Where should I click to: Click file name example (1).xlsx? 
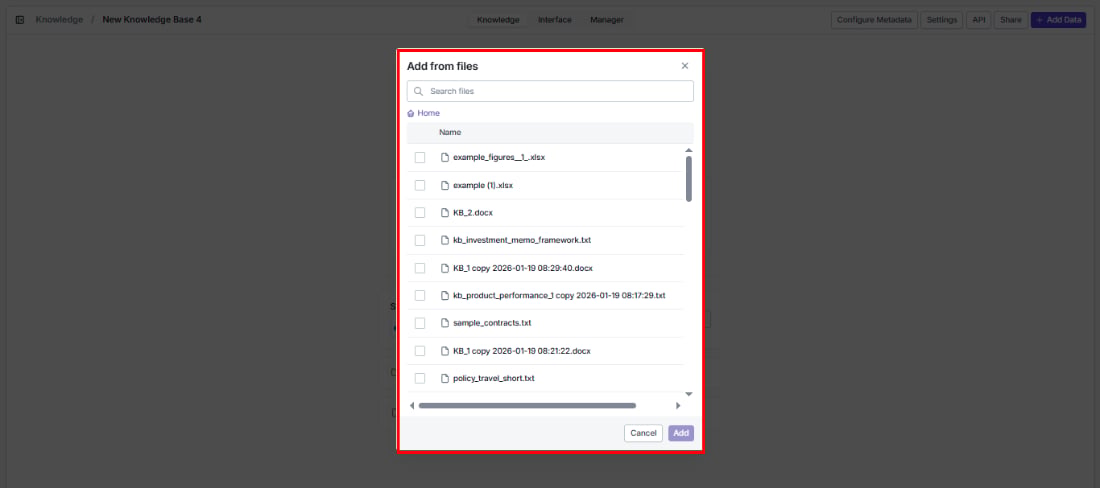483,185
